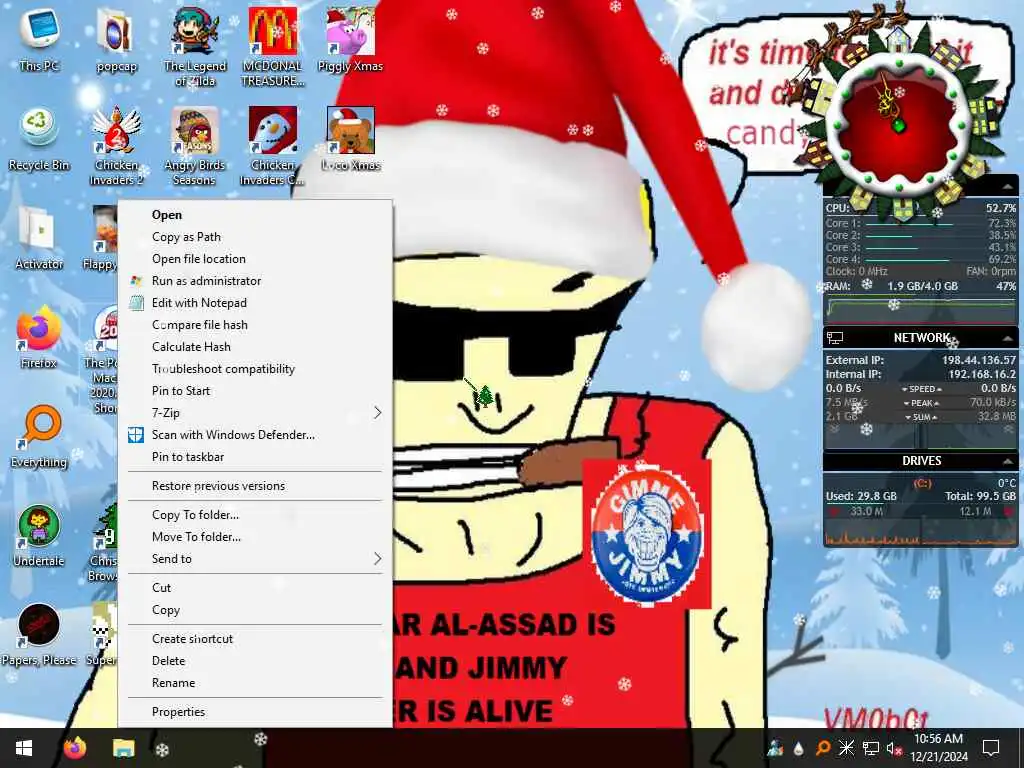Choose Create shortcut

point(255,639)
